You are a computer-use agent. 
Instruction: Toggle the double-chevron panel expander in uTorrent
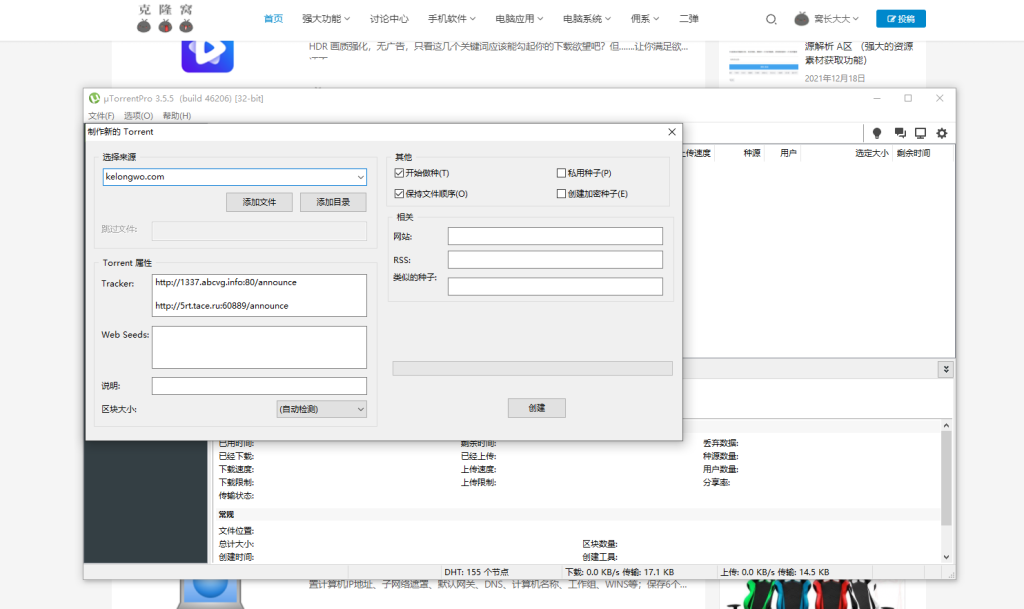click(x=946, y=369)
